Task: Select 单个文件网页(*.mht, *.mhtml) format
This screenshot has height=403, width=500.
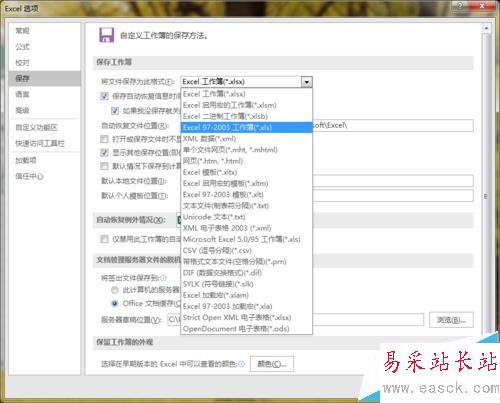Action: click(246, 150)
